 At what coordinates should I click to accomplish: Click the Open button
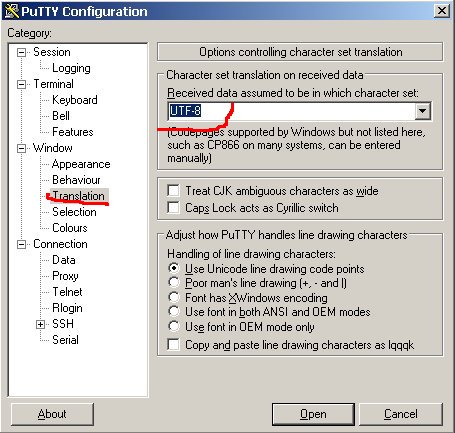pos(313,414)
